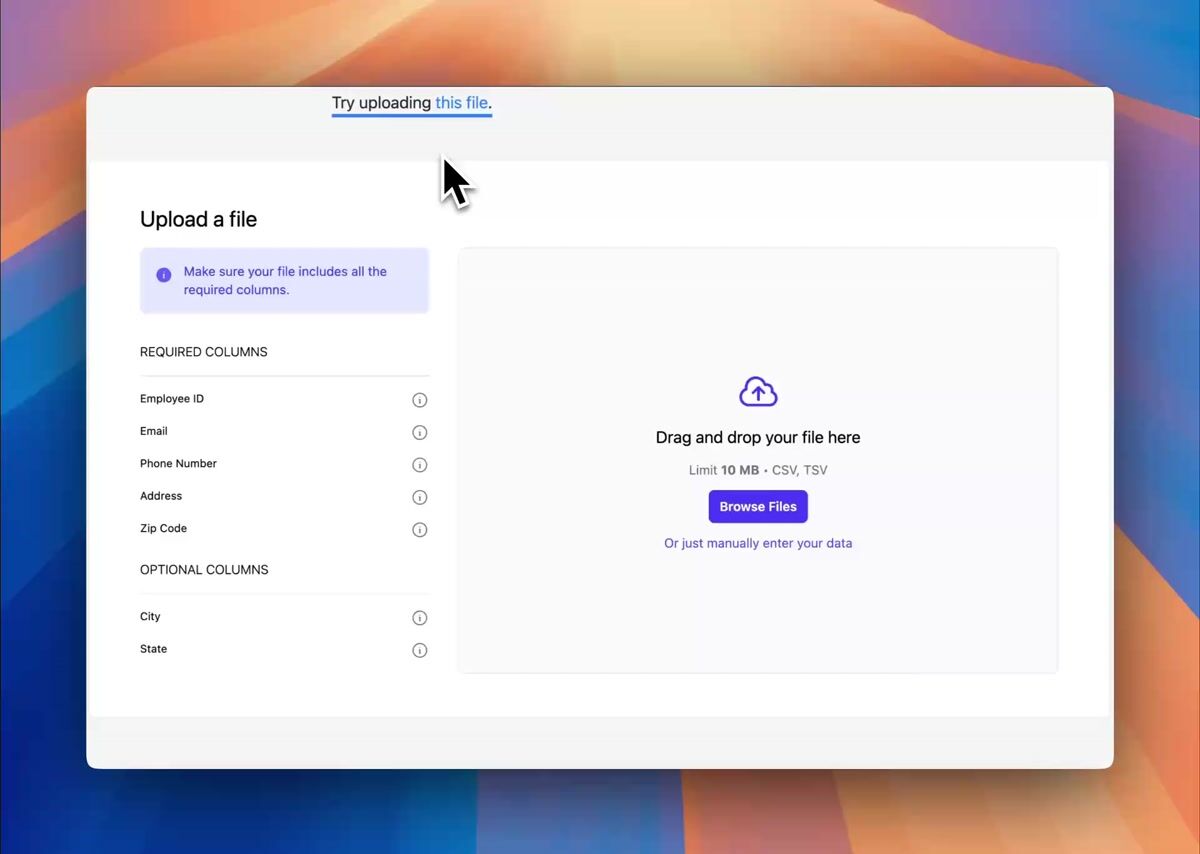Click the cloud upload icon
Viewport: 1200px width, 854px height.
tap(758, 392)
